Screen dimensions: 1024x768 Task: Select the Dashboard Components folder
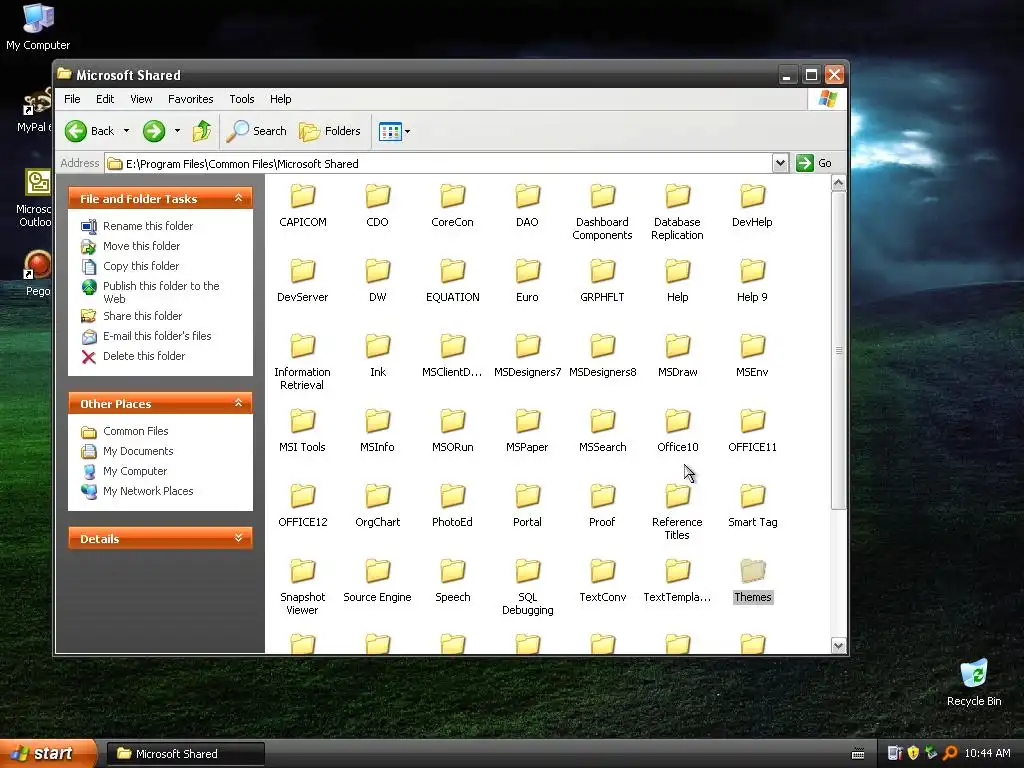tap(602, 196)
